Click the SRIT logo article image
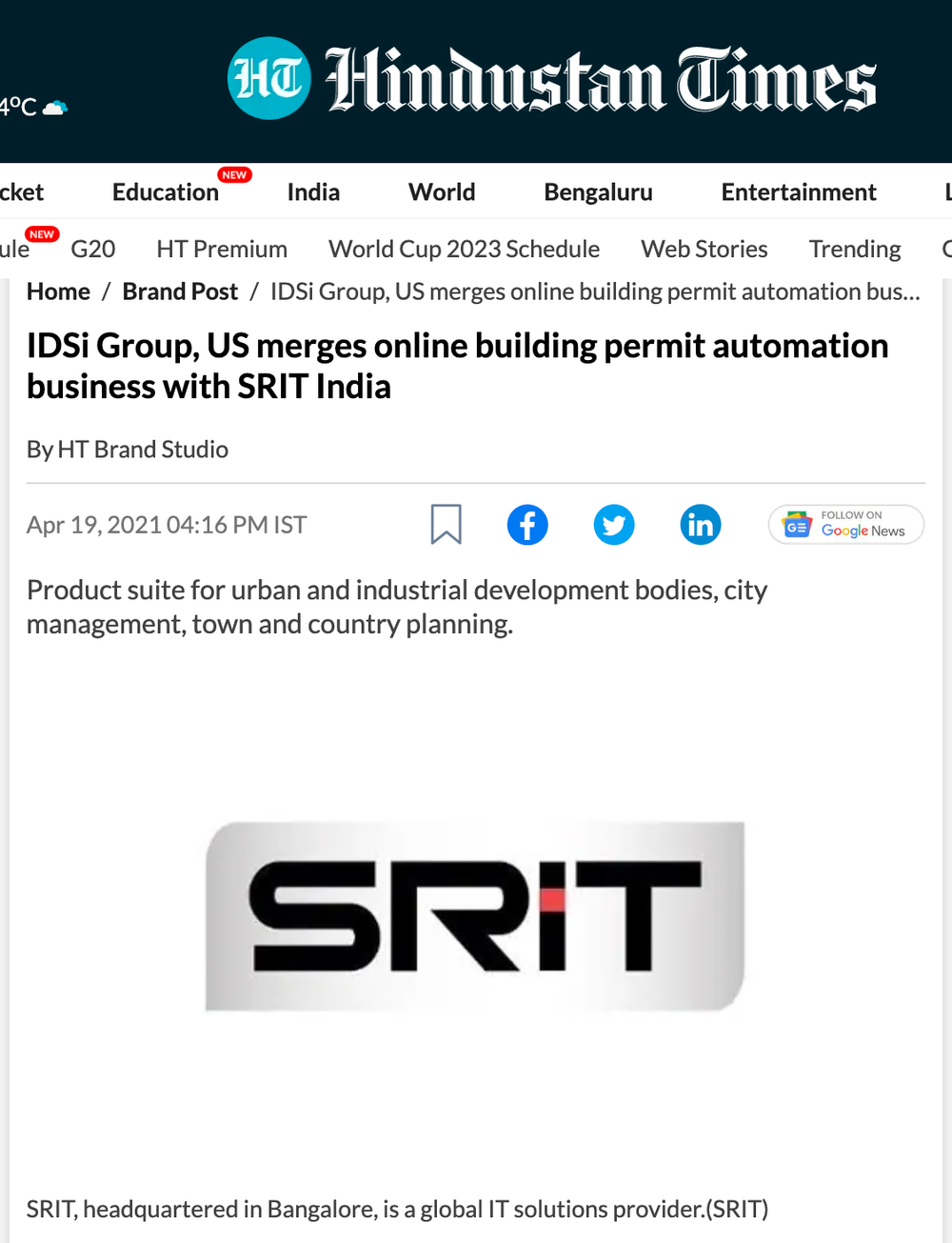Viewport: 952px width, 1243px height. (x=475, y=915)
